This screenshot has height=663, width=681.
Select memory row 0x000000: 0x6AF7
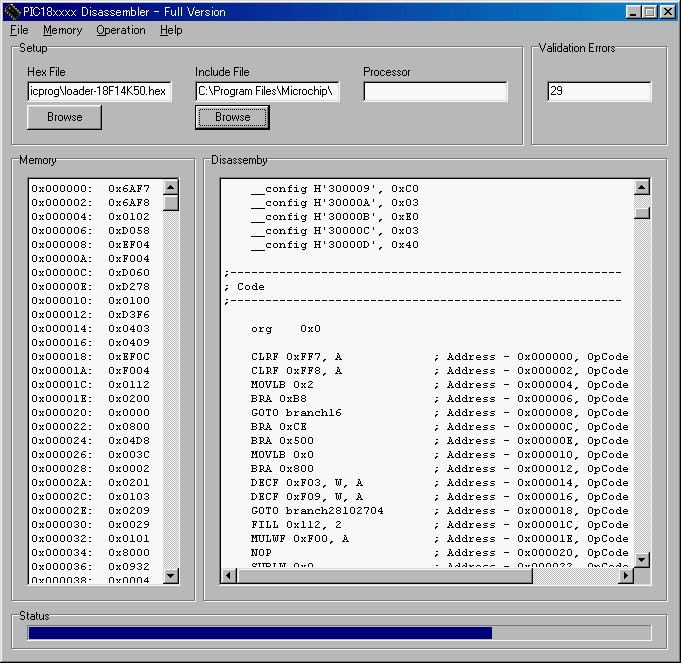[90, 188]
